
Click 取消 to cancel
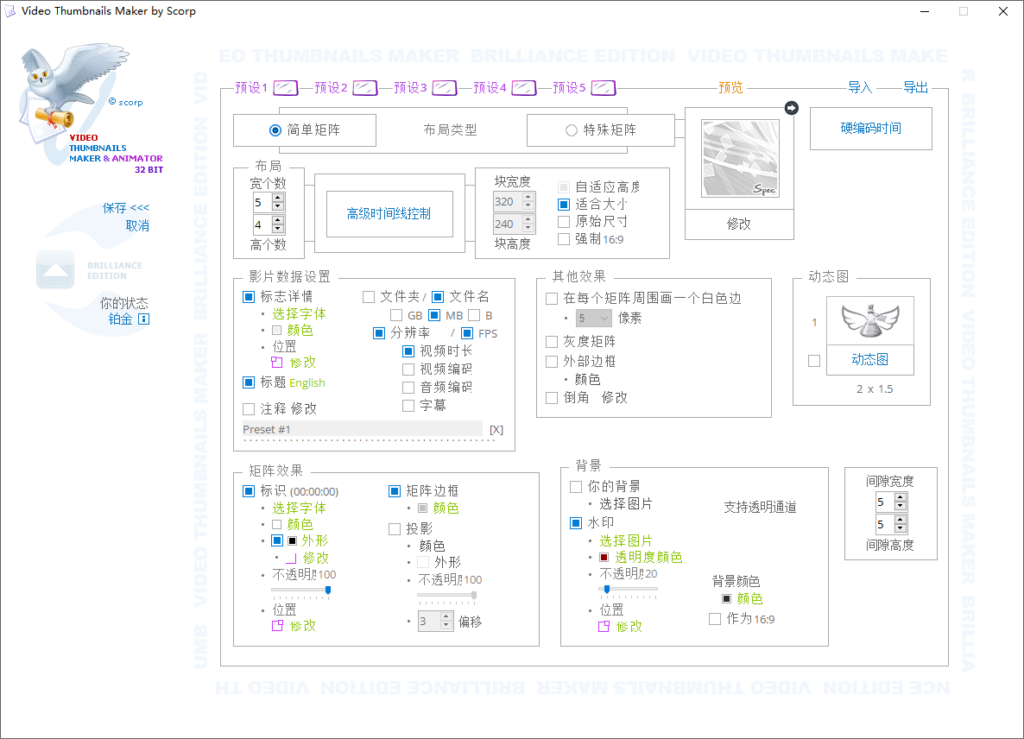click(137, 226)
